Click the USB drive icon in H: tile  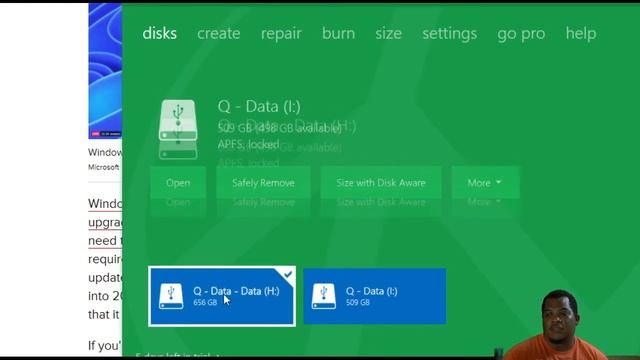(x=171, y=297)
